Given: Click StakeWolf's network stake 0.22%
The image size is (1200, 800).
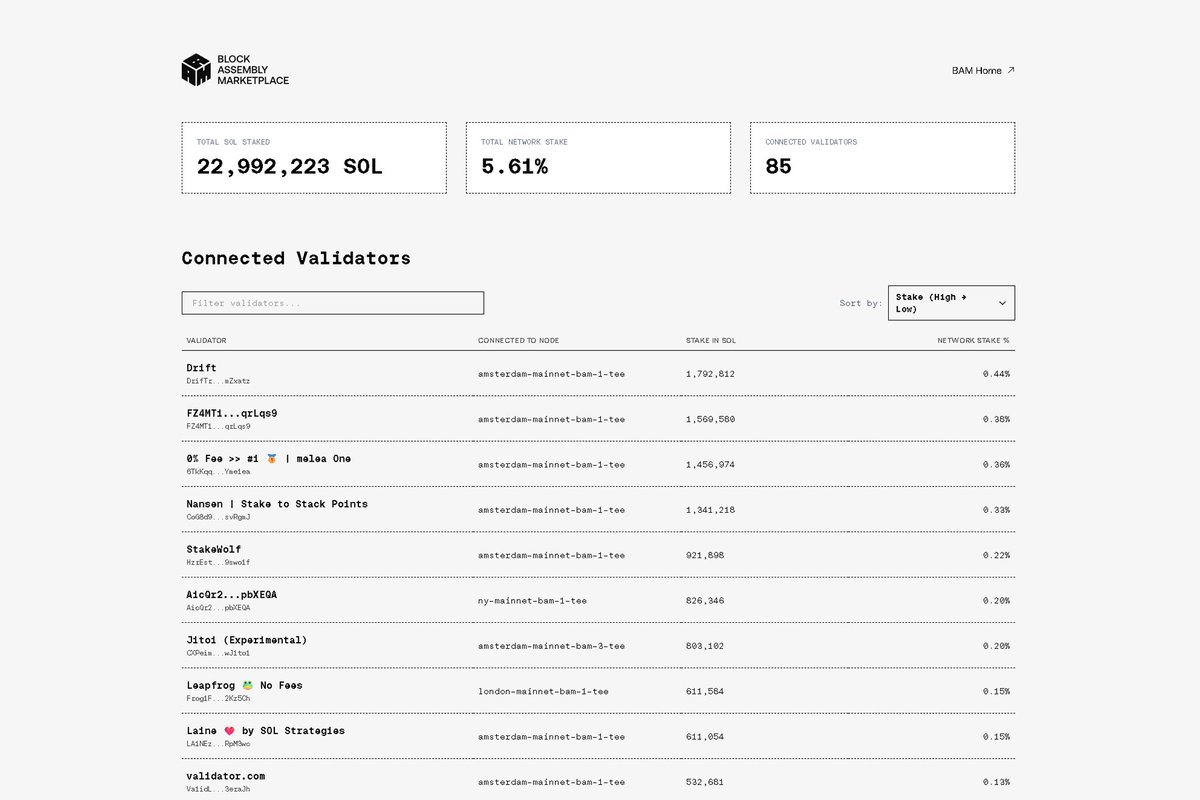Looking at the screenshot, I should click(x=995, y=555).
